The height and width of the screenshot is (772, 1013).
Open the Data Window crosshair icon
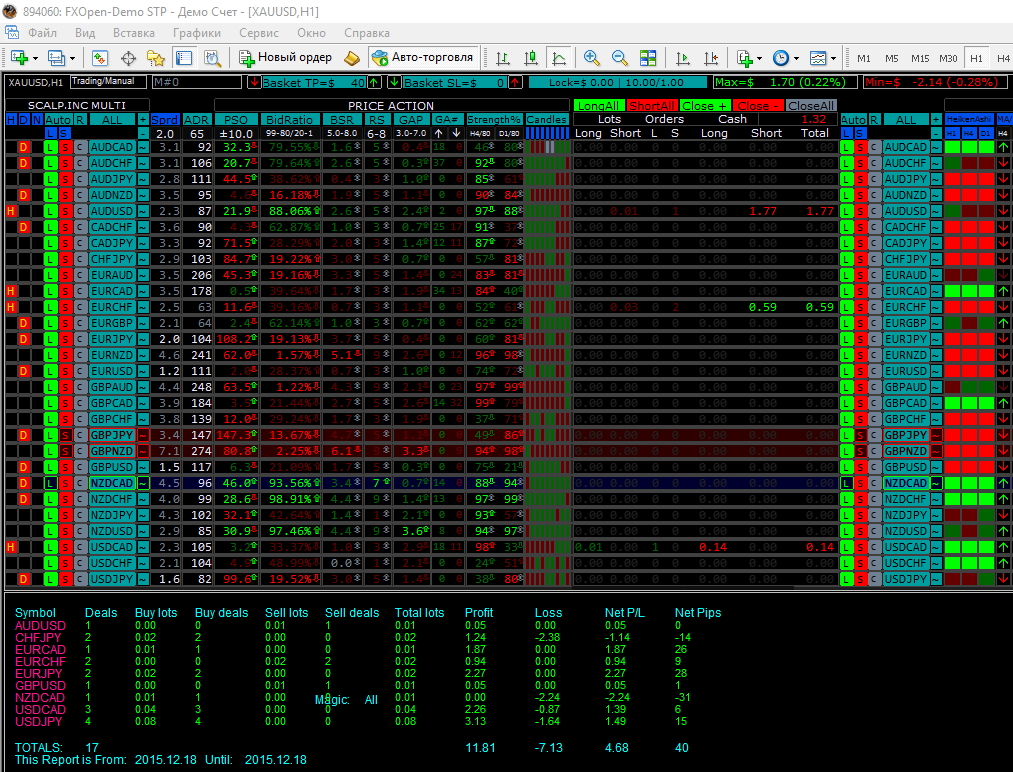[x=128, y=58]
